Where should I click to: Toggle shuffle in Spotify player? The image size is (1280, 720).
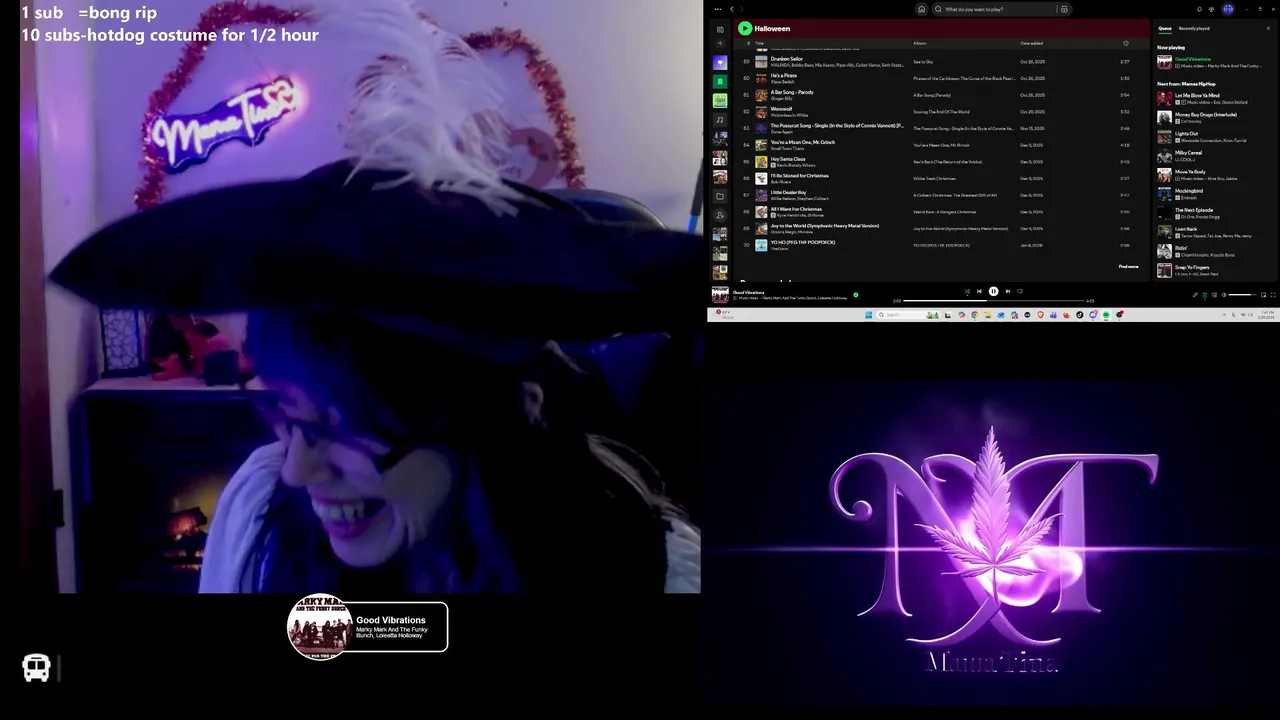click(x=967, y=291)
